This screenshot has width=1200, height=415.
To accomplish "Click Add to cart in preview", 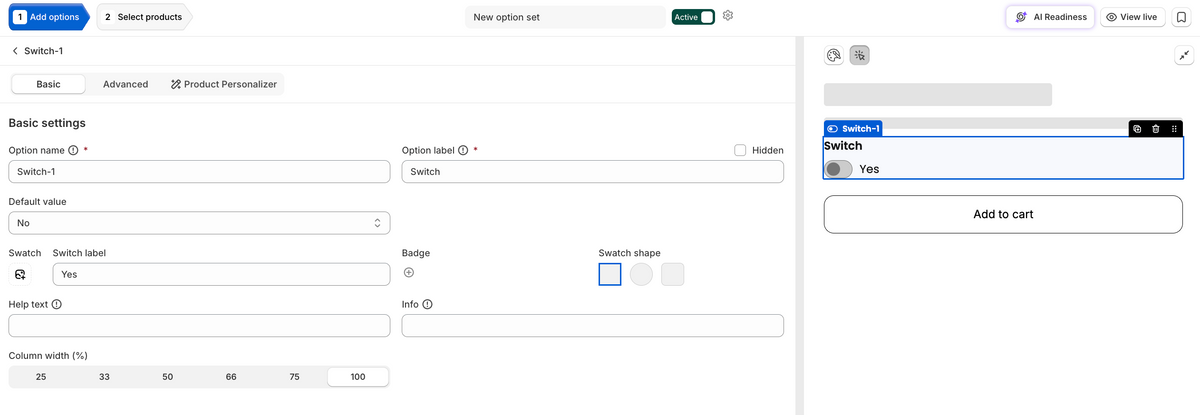I will tap(1003, 214).
